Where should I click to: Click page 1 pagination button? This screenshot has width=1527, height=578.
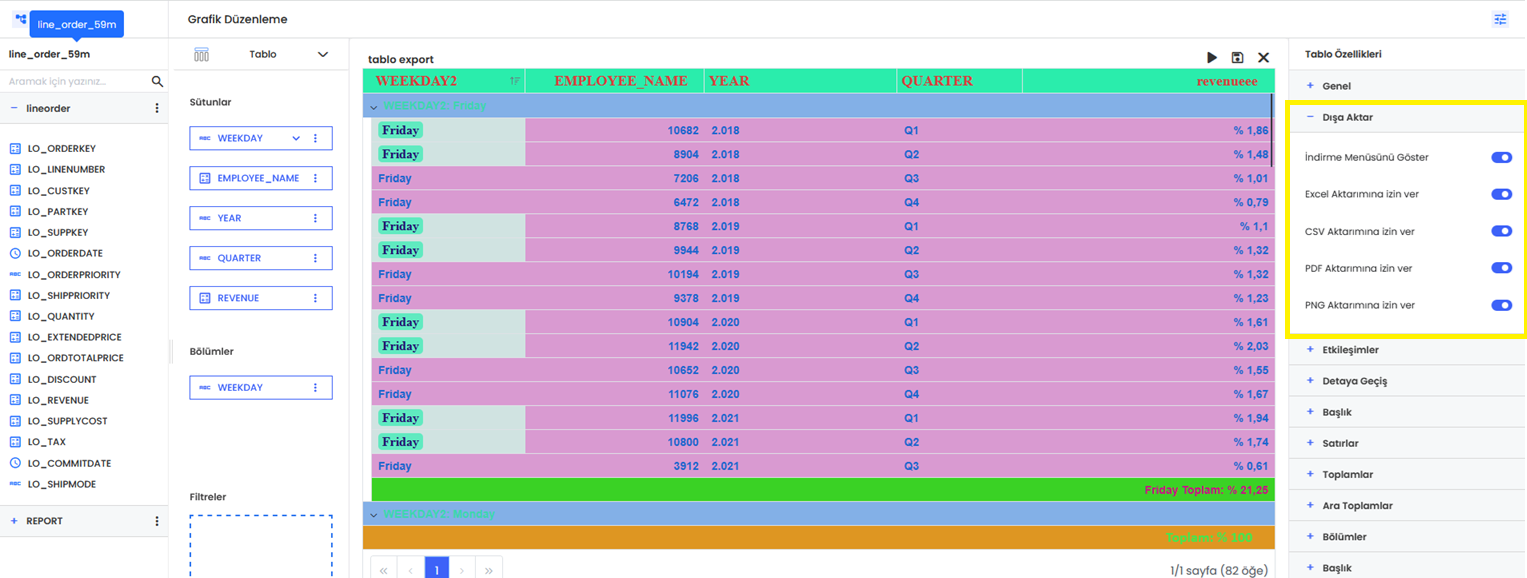pyautogui.click(x=436, y=569)
